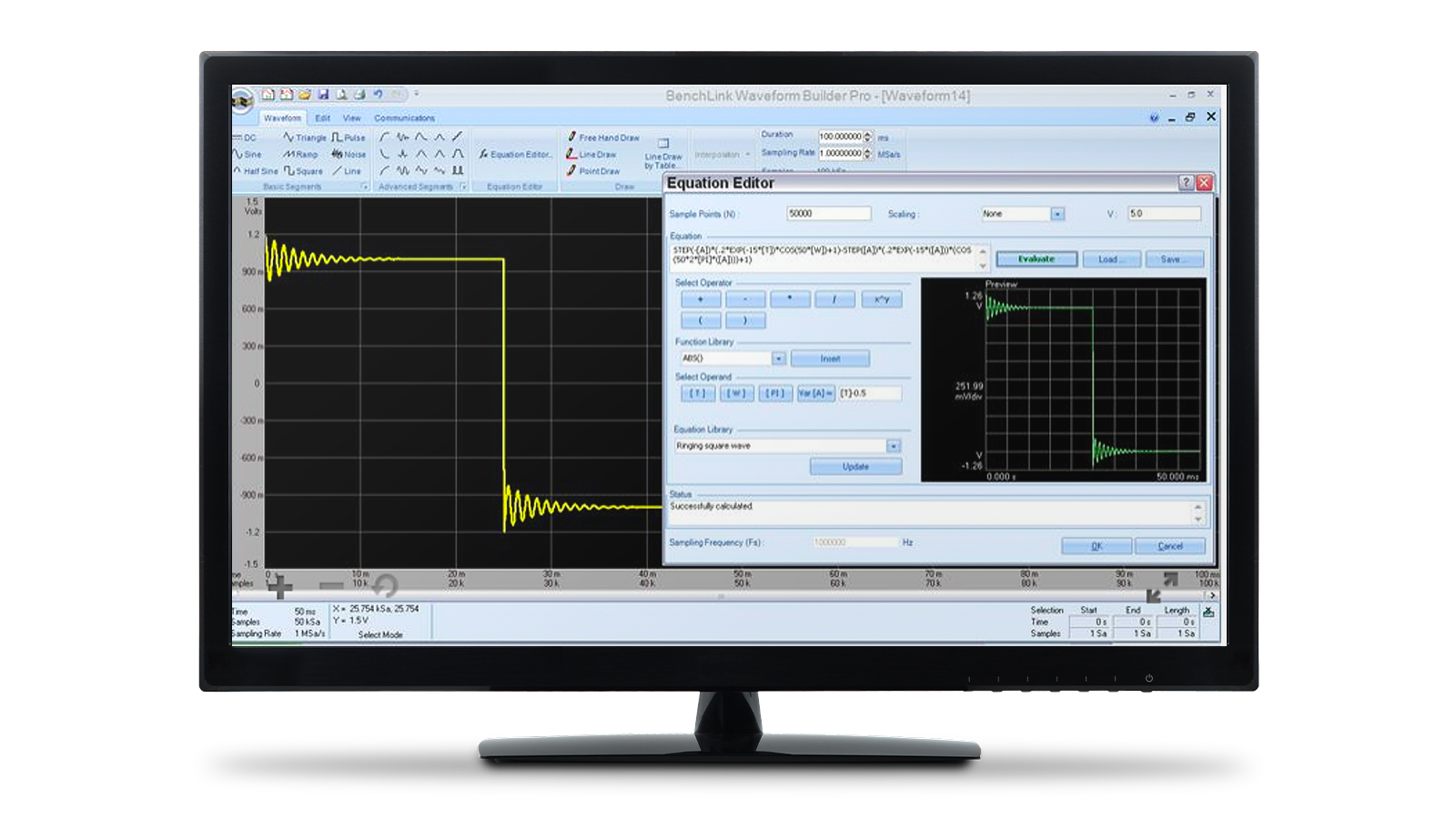Click the Evaluate button
Image resolution: width=1456 pixels, height=819 pixels.
coord(1036,259)
